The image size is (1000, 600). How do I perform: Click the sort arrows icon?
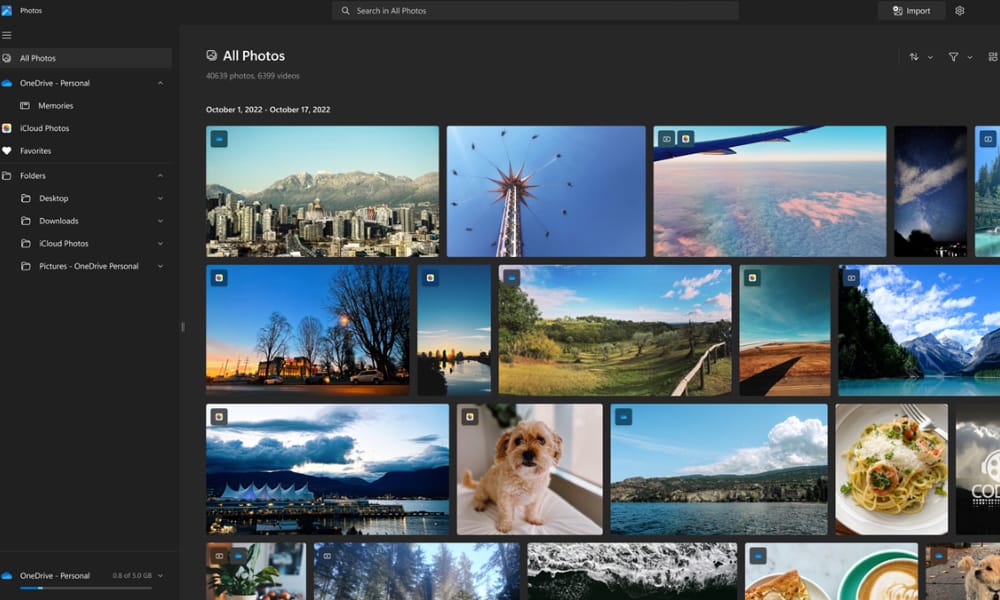pos(914,57)
